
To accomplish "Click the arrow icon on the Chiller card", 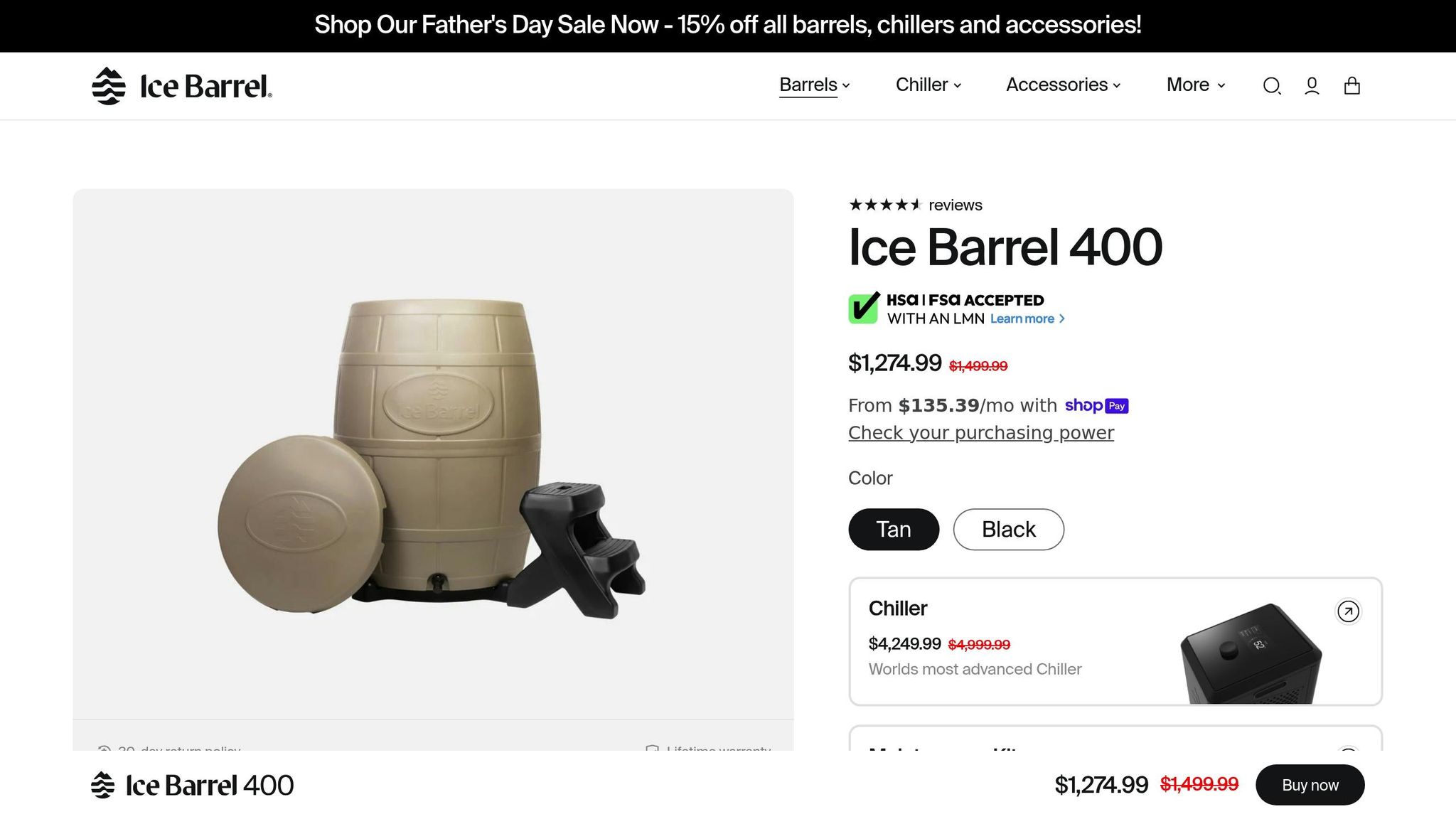I will [x=1348, y=611].
